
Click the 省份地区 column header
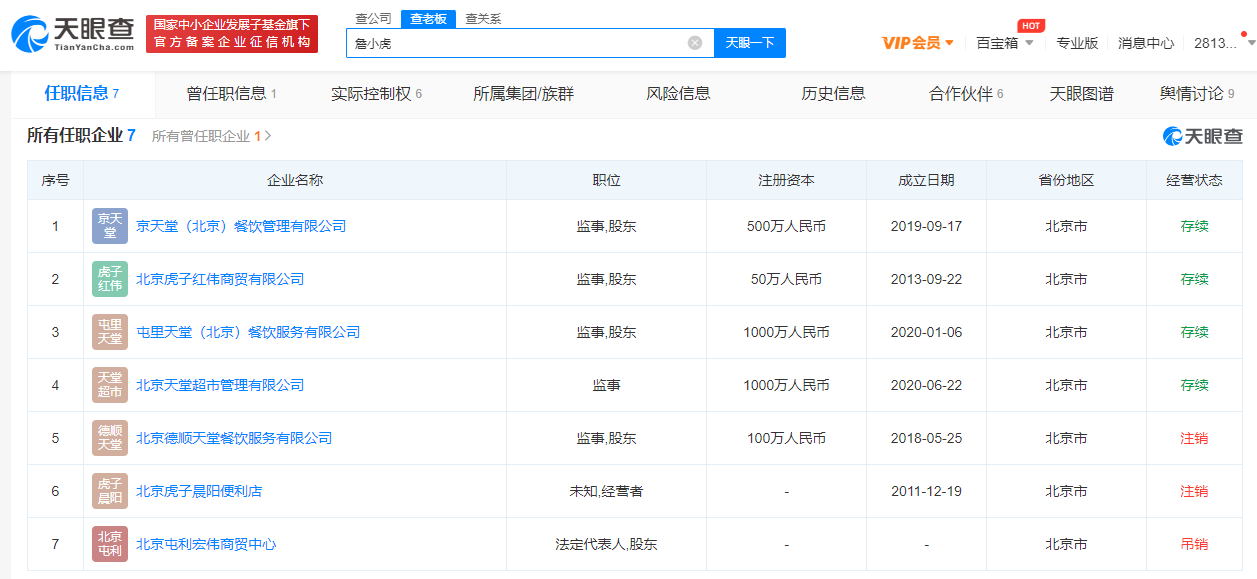point(1066,180)
